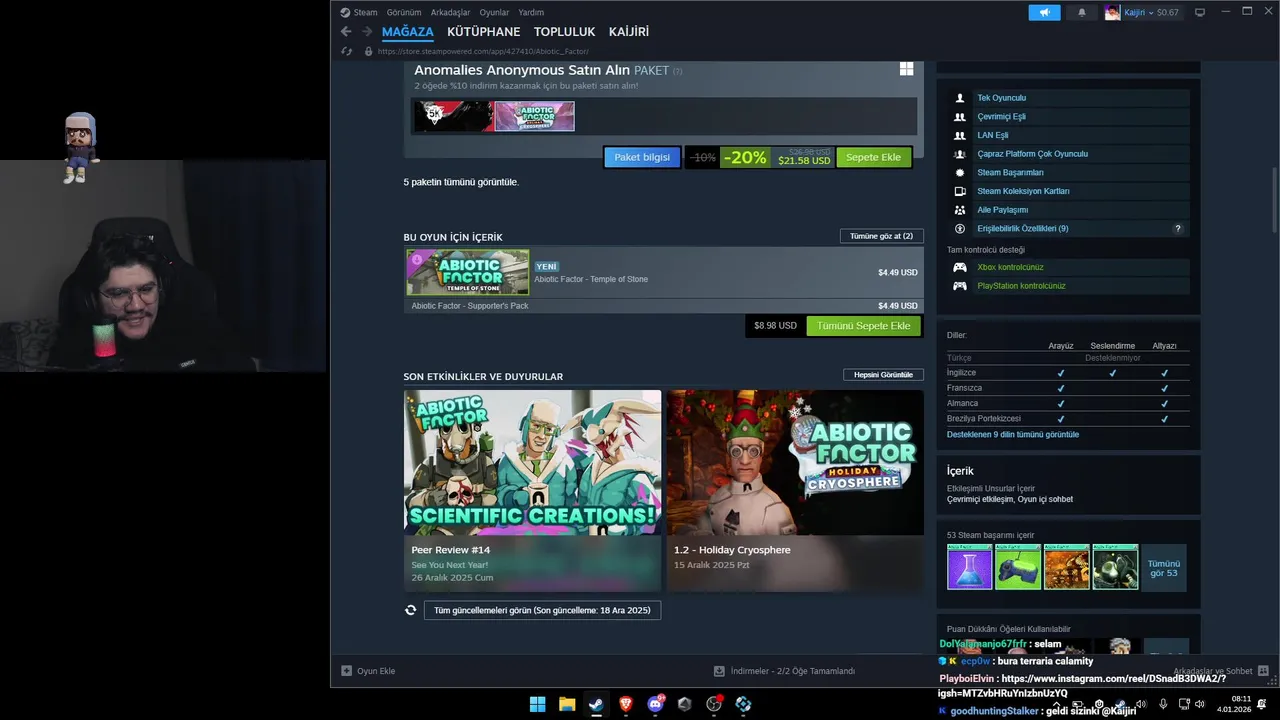Click the Paket bilgisi button
1280x720 pixels.
pyautogui.click(x=642, y=157)
